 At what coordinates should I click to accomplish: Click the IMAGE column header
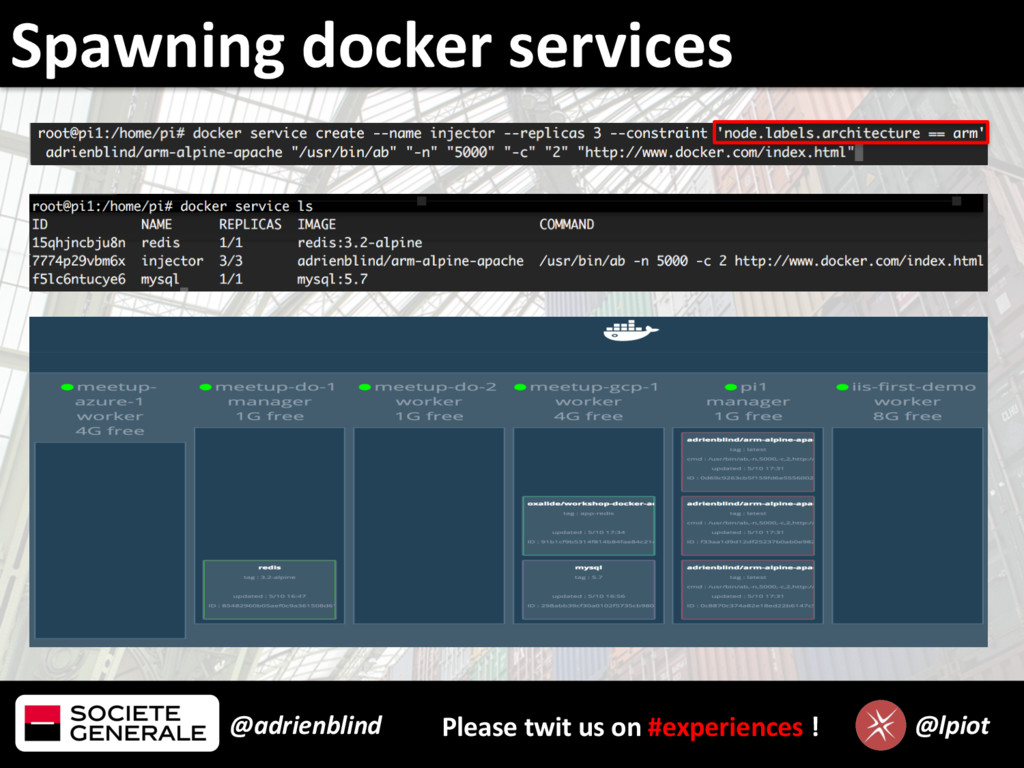pyautogui.click(x=317, y=224)
